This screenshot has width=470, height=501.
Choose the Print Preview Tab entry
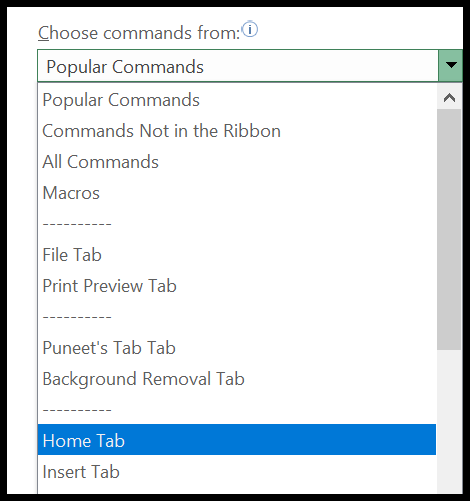click(237, 286)
